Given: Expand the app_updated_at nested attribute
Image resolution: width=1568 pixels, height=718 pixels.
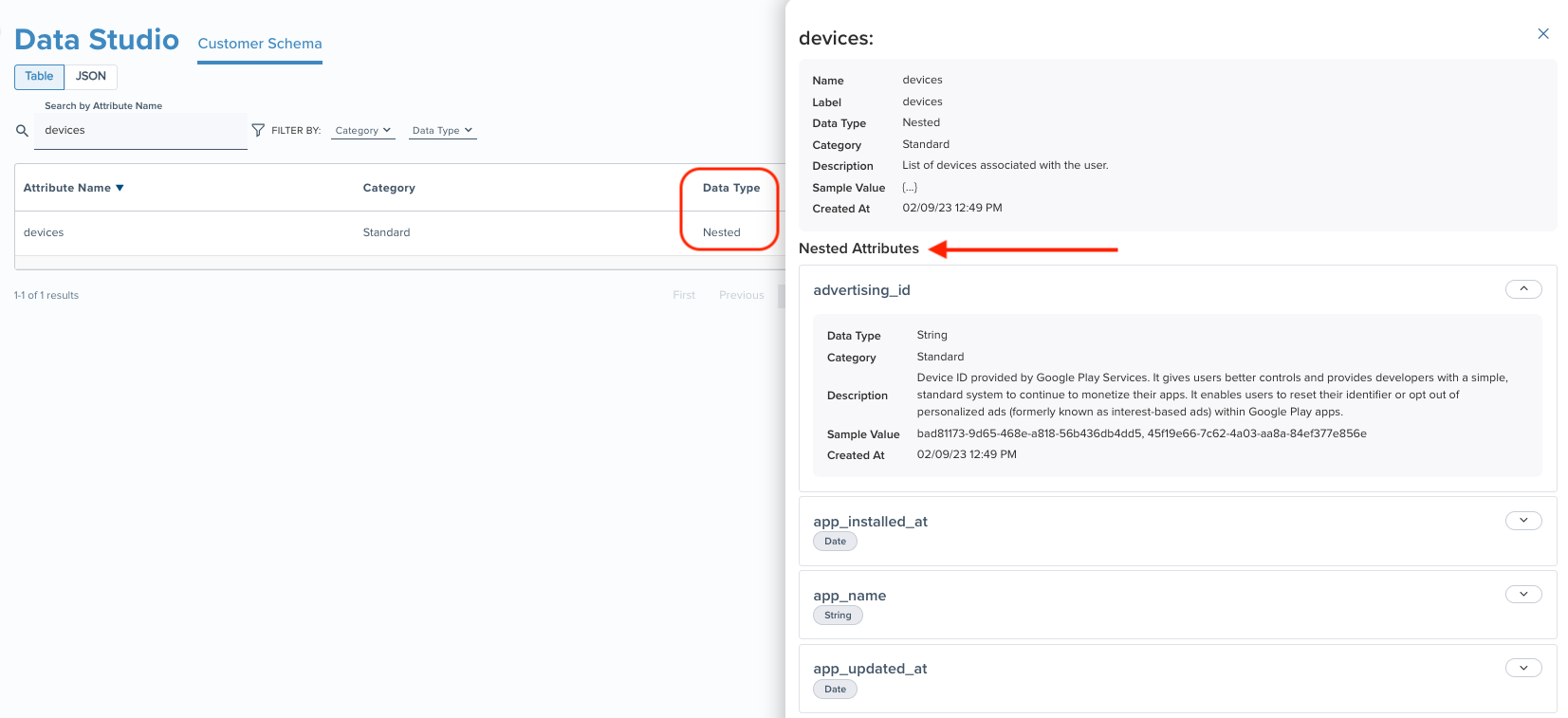Looking at the screenshot, I should [x=1523, y=668].
